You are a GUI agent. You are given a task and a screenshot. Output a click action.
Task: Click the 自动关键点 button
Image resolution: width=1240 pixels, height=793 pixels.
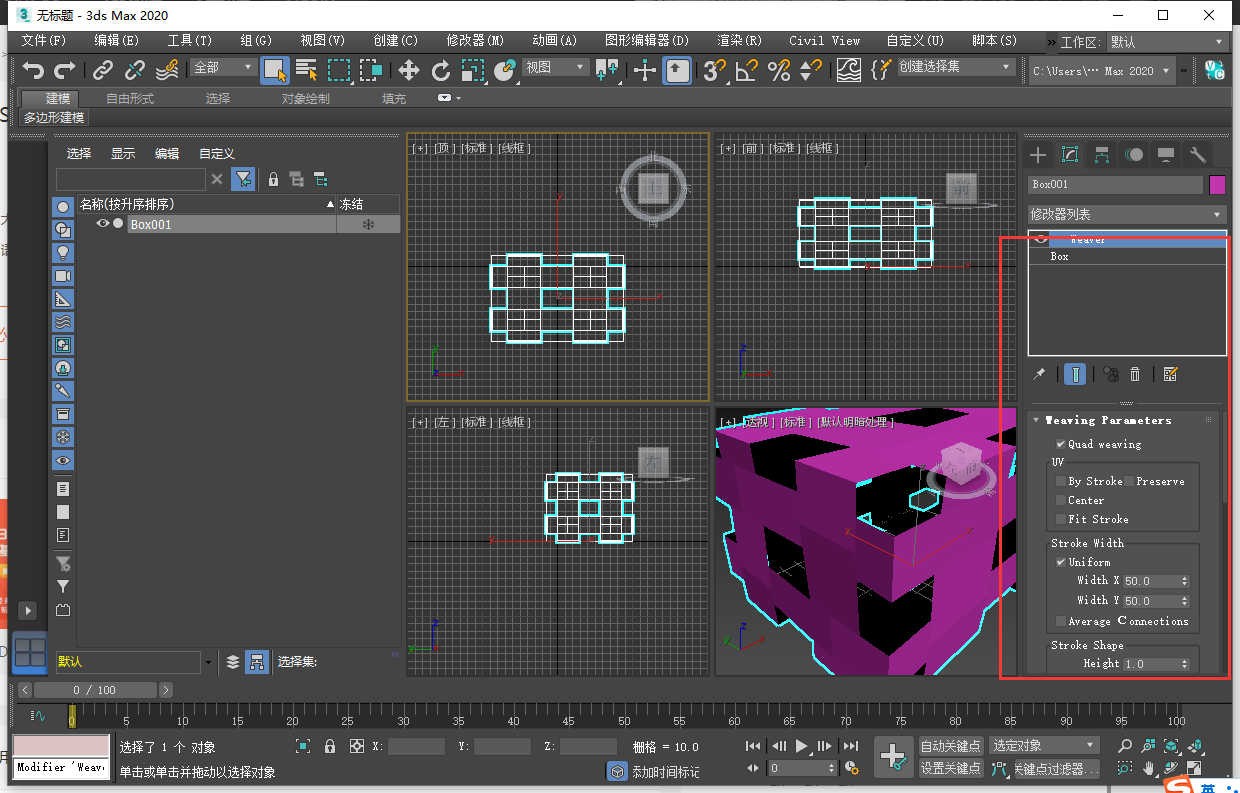(x=951, y=746)
